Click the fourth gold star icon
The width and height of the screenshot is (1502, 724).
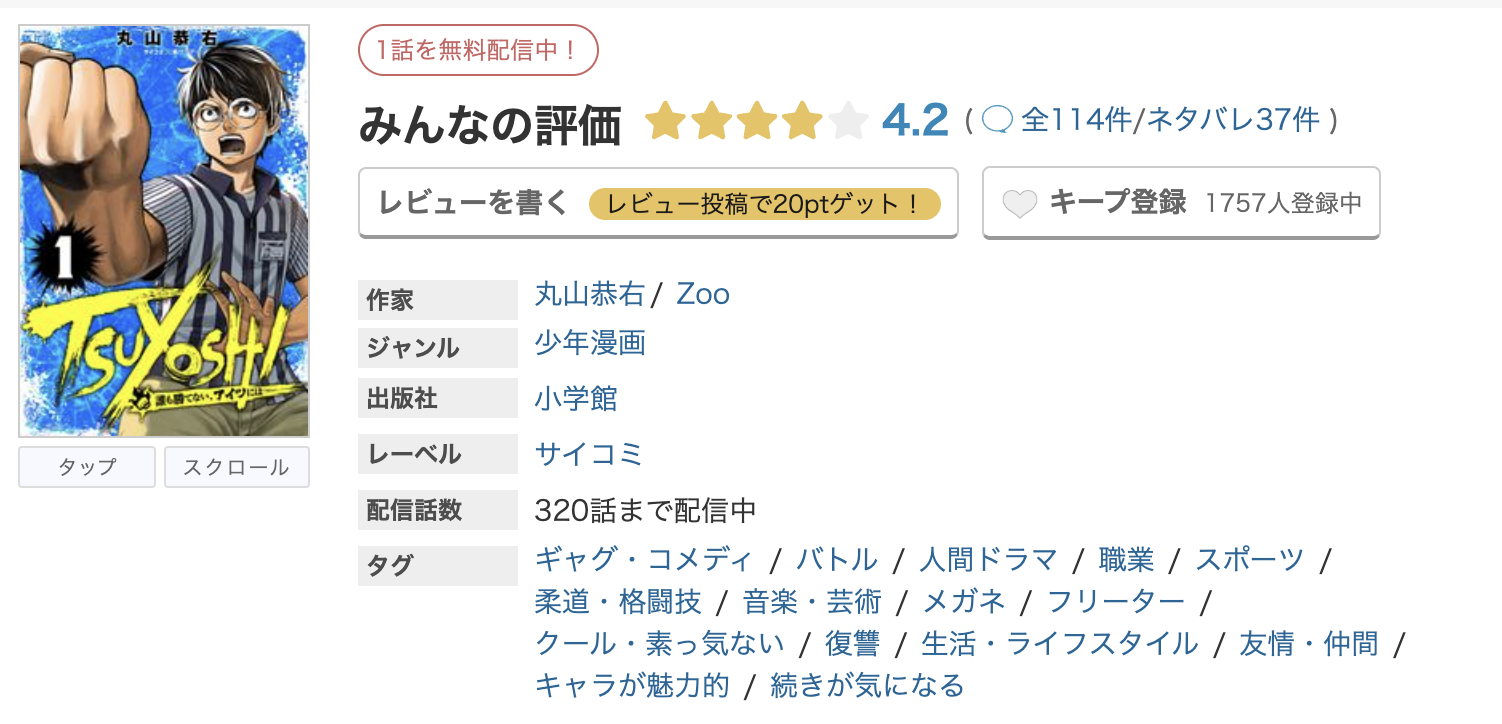pos(802,121)
